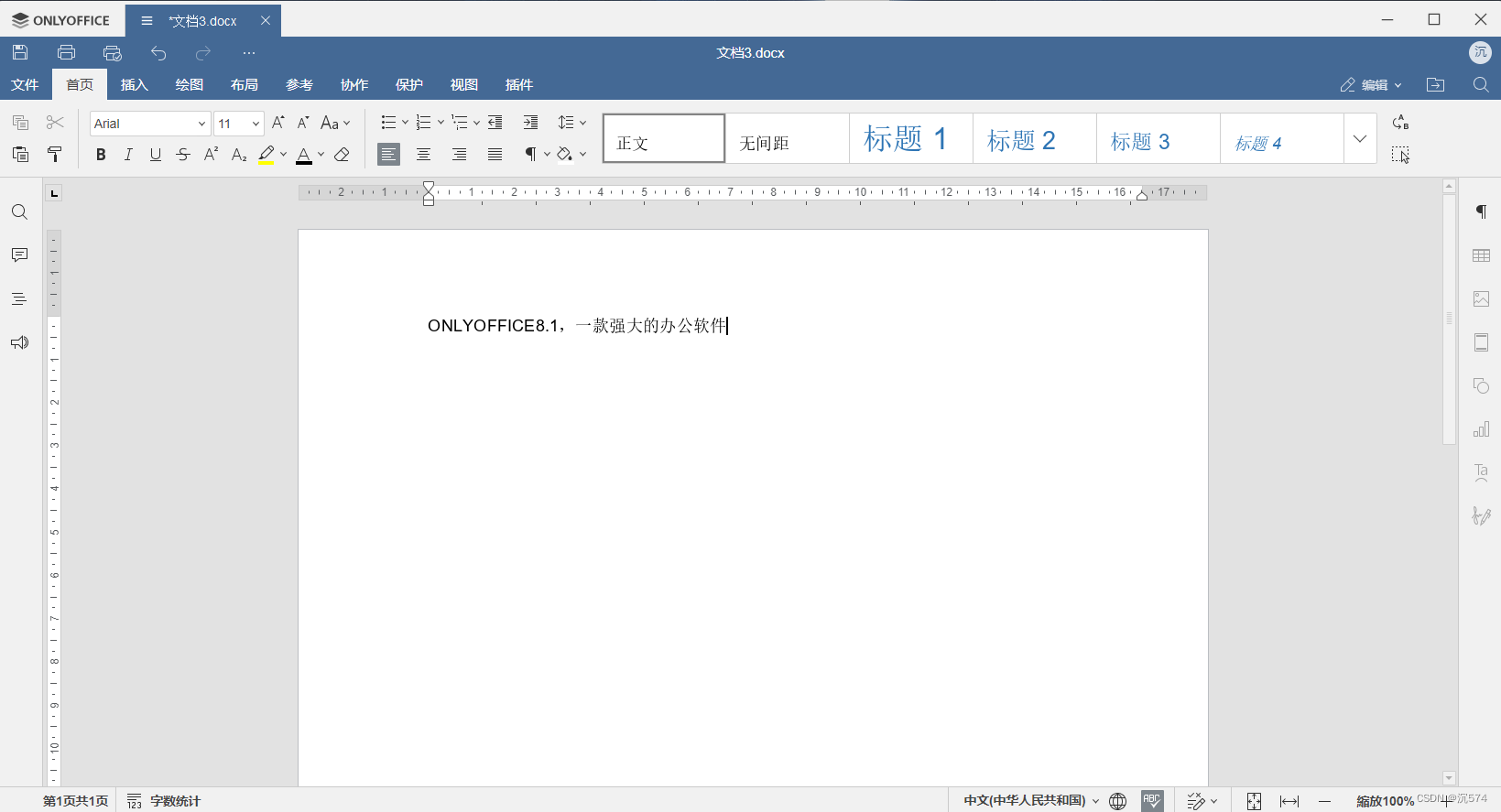
Task: Redo the last undone action
Action: 203,52
